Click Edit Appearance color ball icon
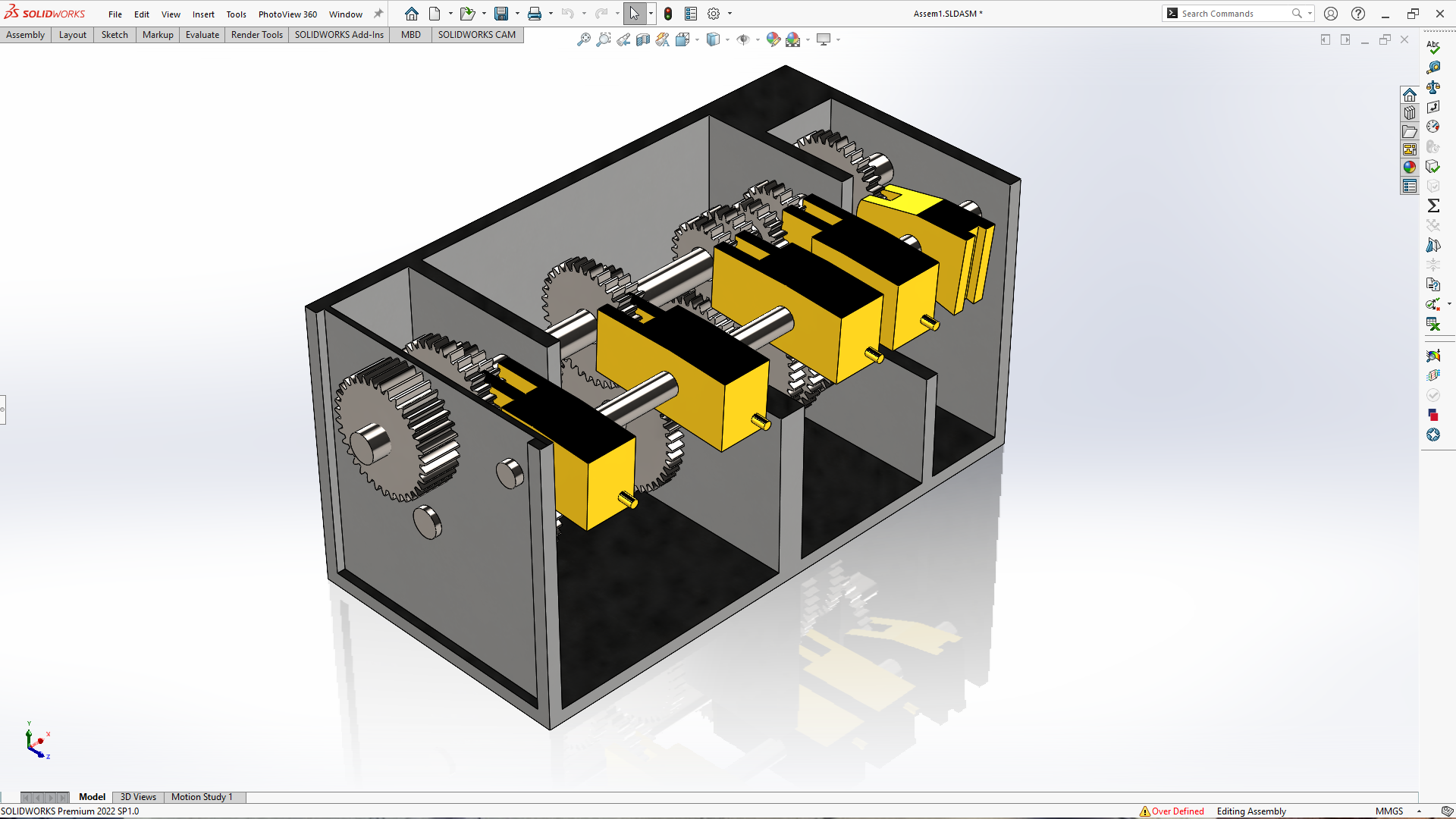The height and width of the screenshot is (819, 1456). coord(773,39)
